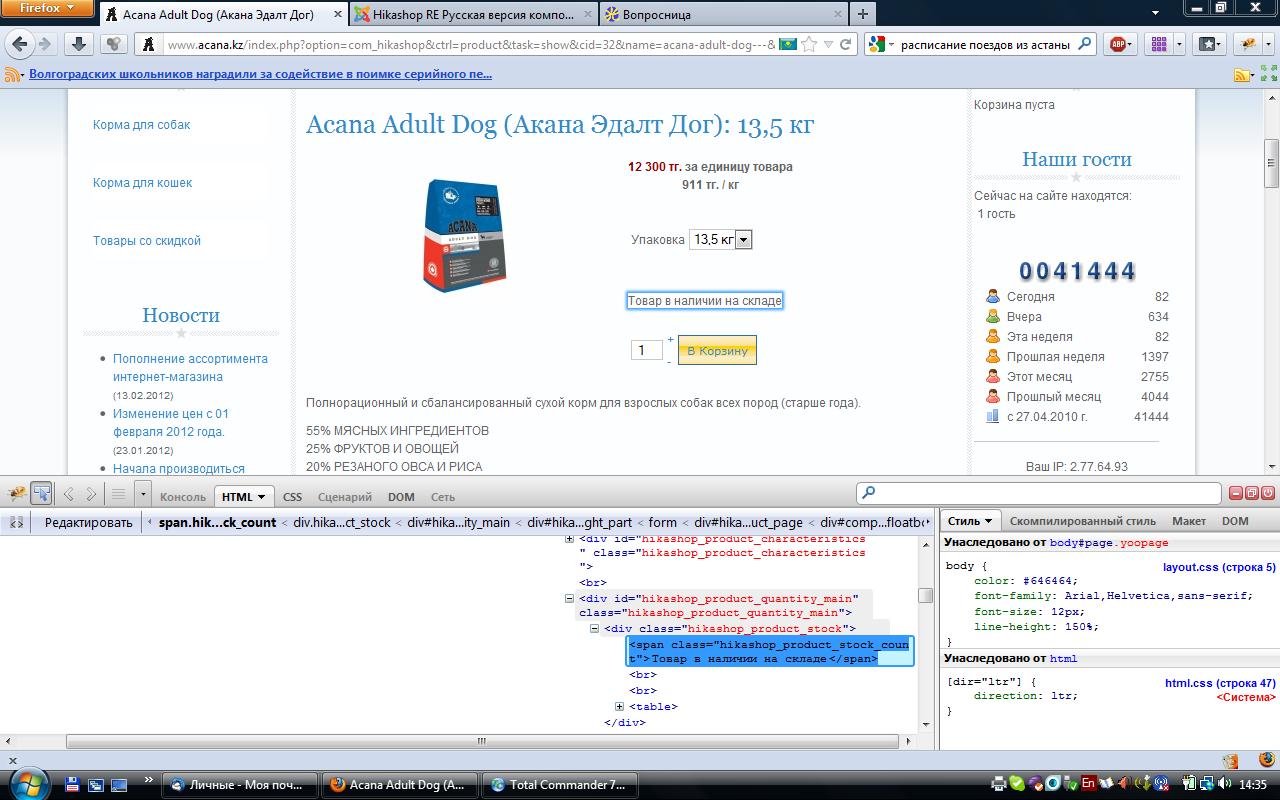Open the html.css (строка 47) link
Image resolution: width=1280 pixels, height=800 pixels.
[1220, 684]
